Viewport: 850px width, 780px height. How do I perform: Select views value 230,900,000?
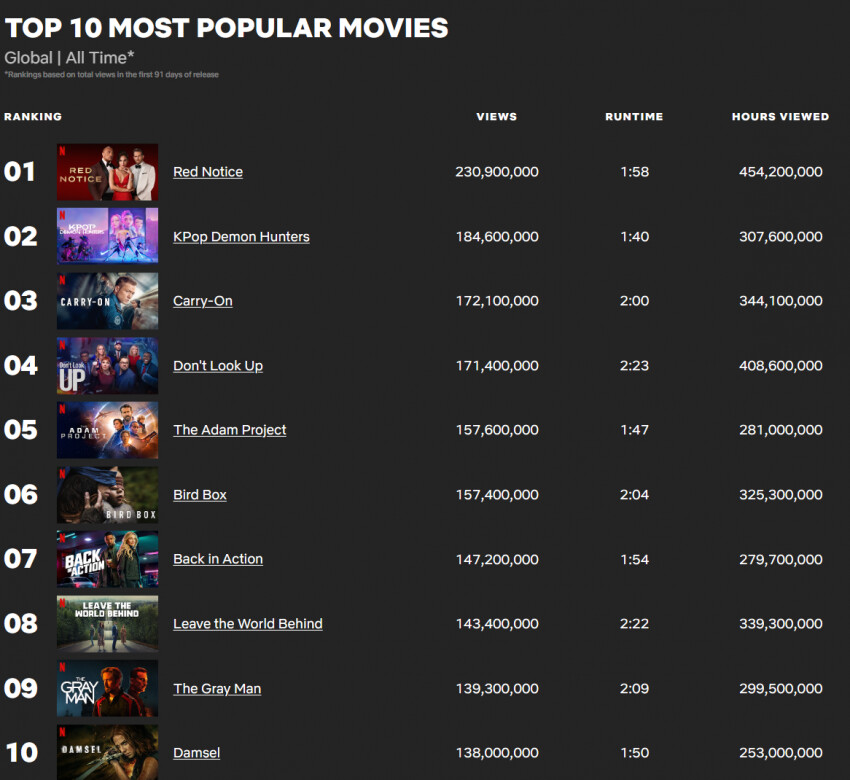click(x=497, y=172)
